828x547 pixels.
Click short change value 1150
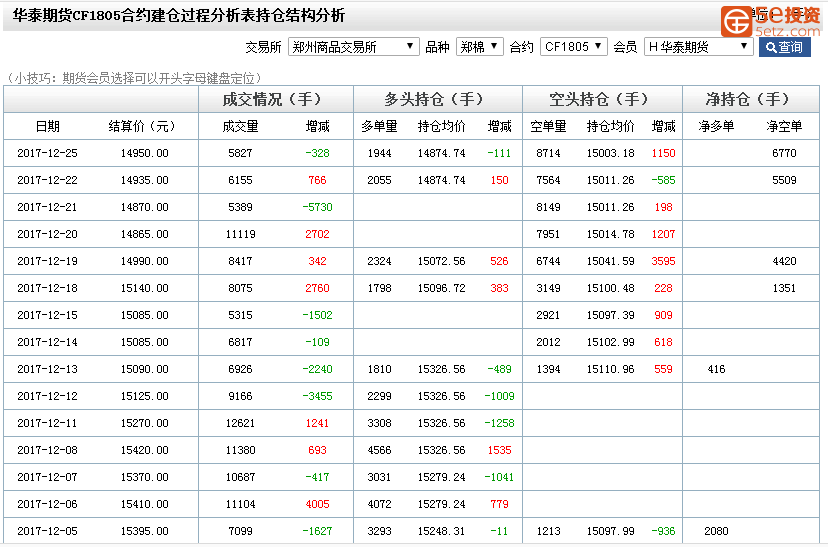coord(663,153)
